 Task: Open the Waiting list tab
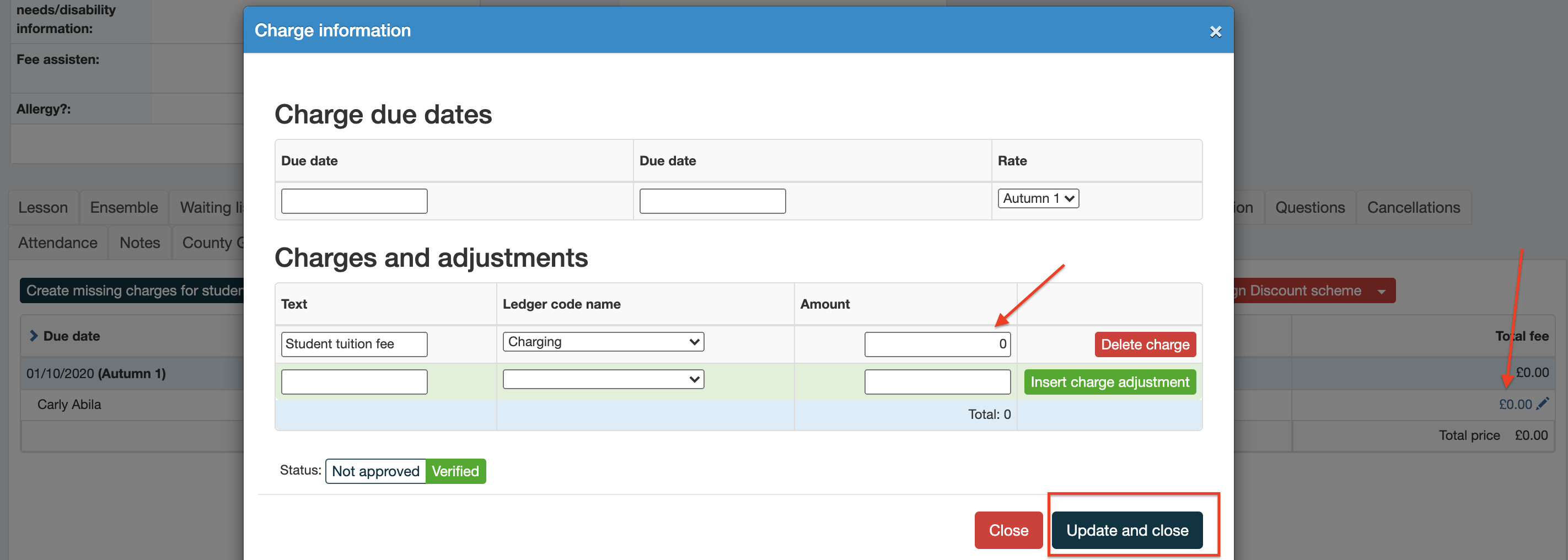coord(207,208)
